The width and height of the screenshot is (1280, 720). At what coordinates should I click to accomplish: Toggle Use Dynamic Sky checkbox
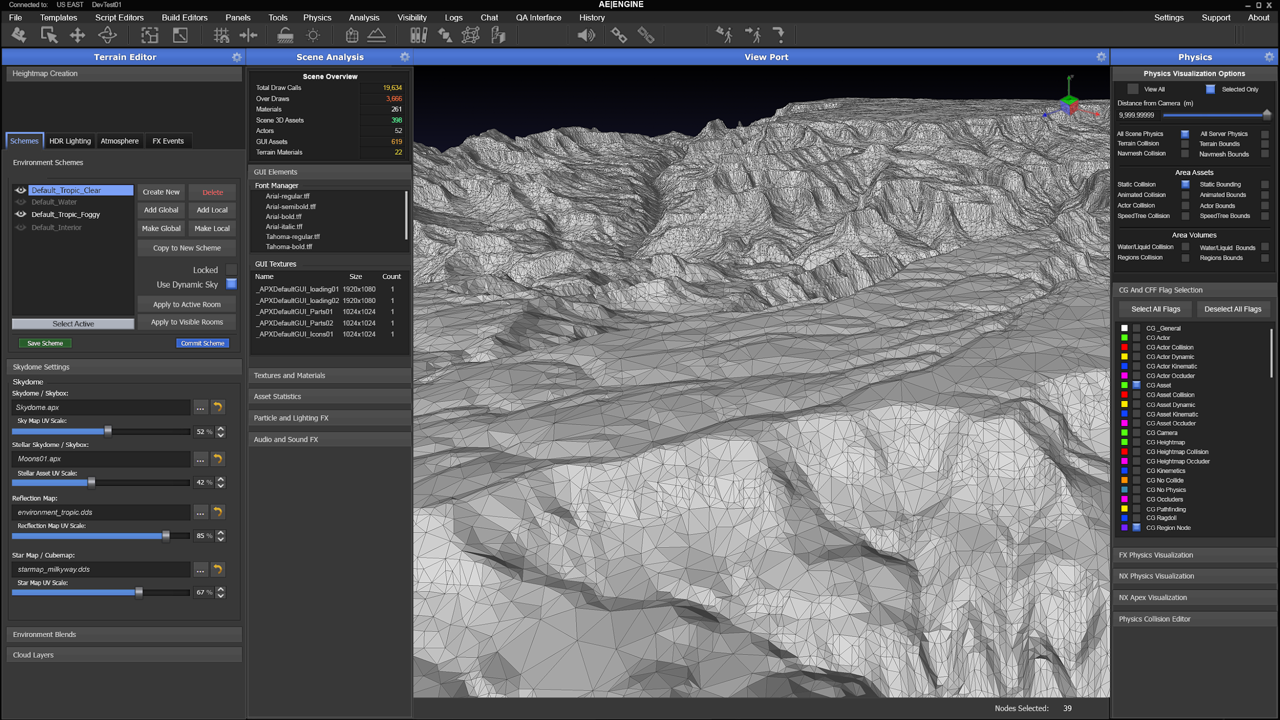point(231,285)
